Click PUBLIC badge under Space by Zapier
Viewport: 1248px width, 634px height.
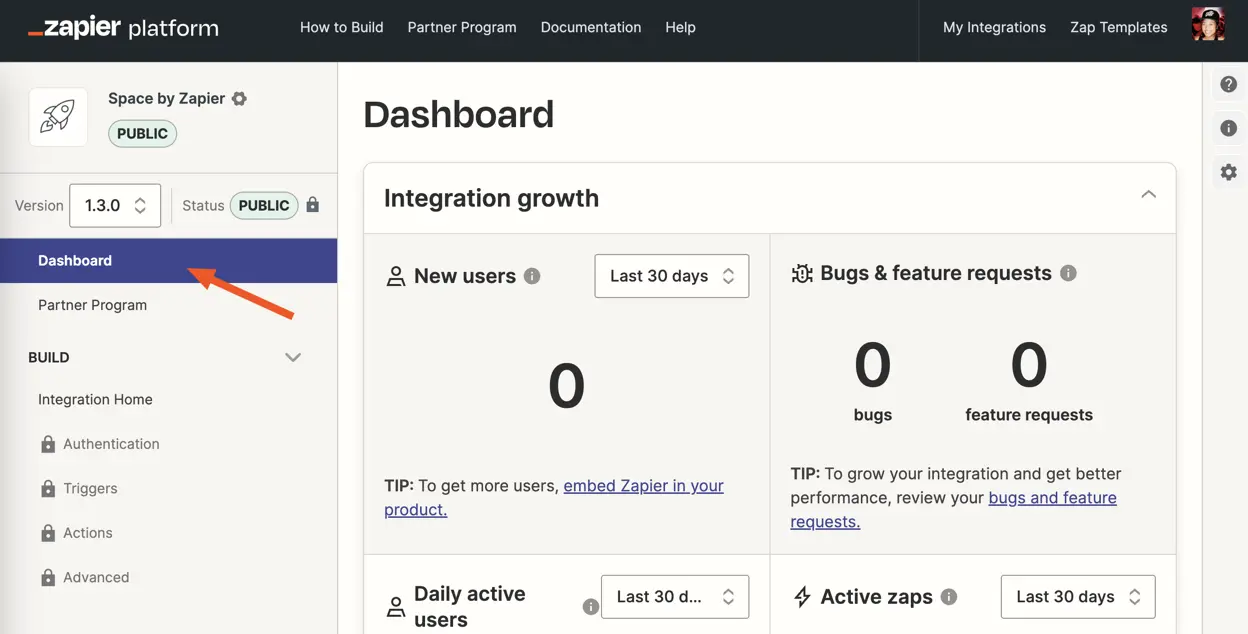(x=142, y=134)
